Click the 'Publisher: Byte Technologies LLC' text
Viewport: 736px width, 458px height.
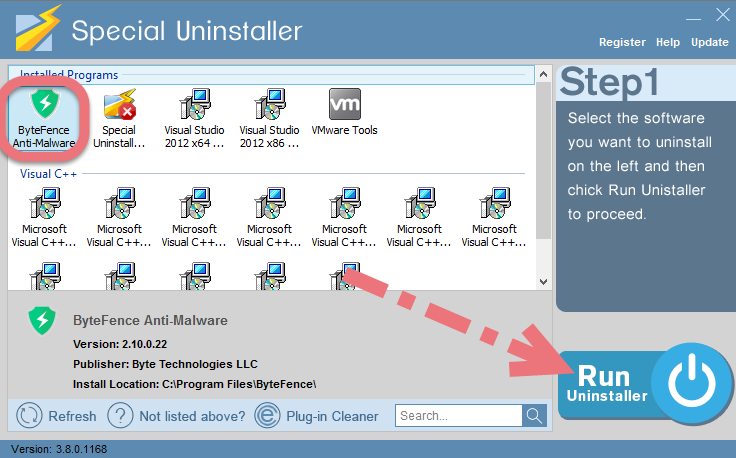tap(165, 364)
